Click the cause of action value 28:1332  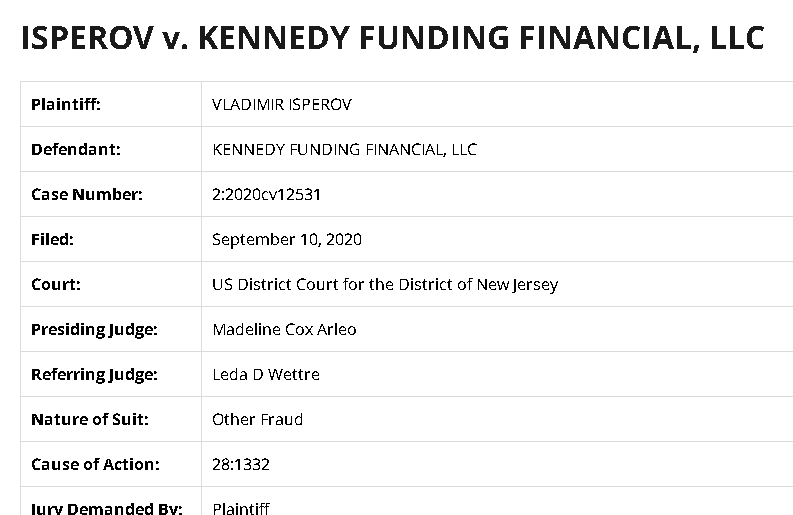pyautogui.click(x=241, y=465)
